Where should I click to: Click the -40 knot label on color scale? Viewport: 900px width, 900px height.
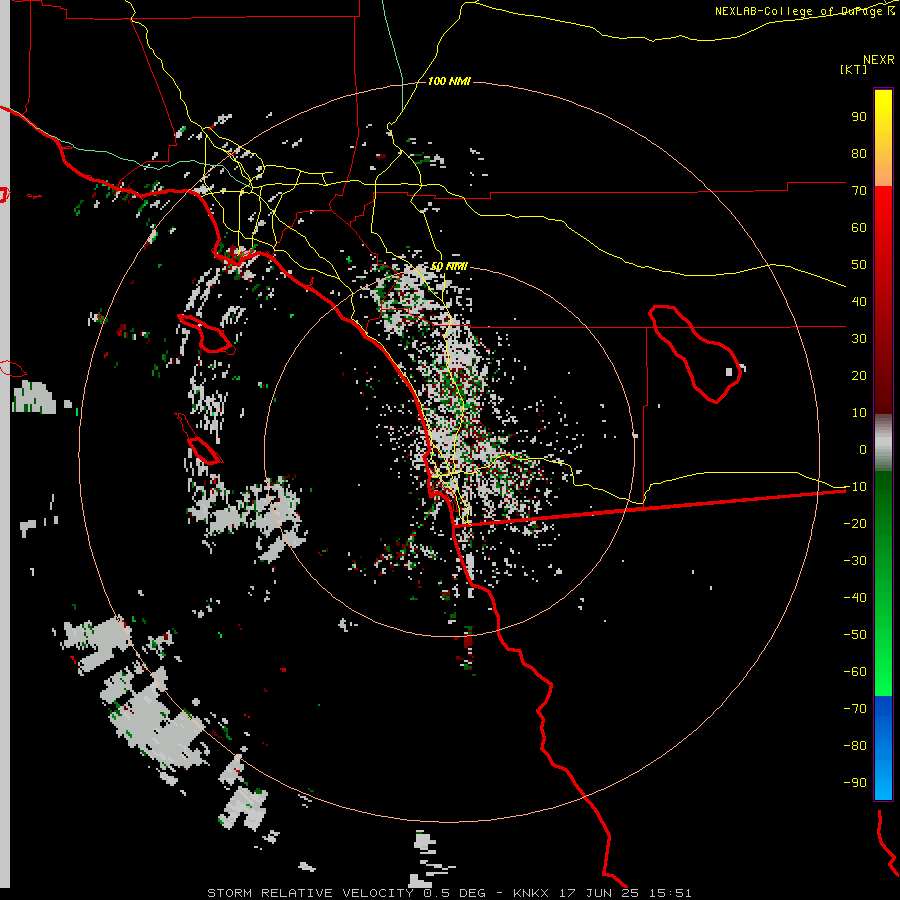855,598
